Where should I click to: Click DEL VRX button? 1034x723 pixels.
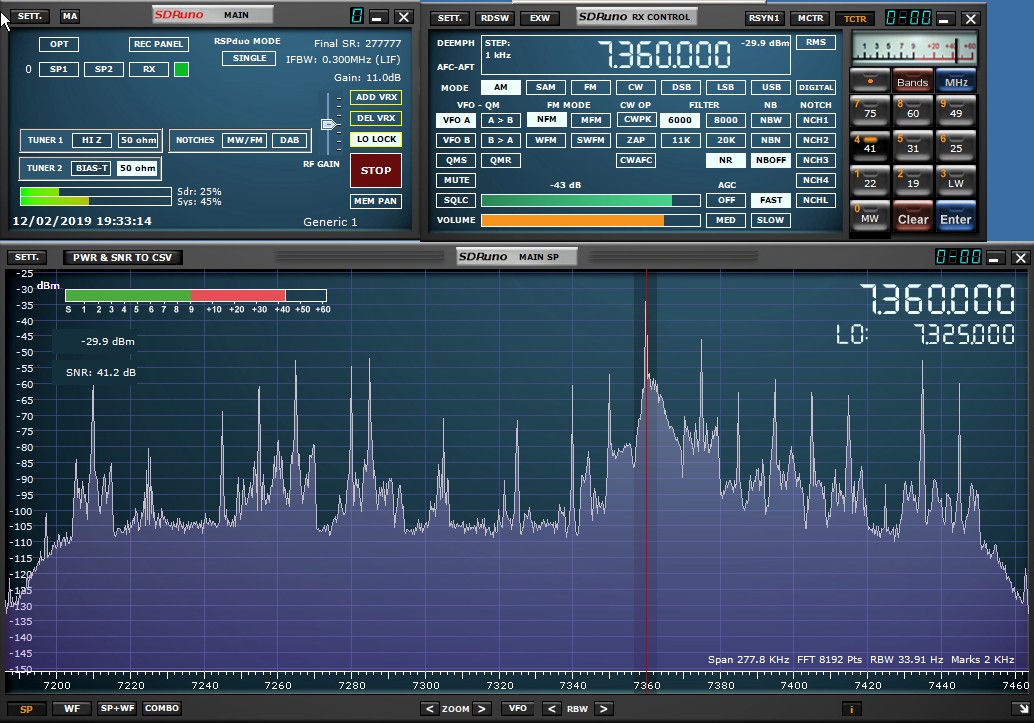coord(376,118)
